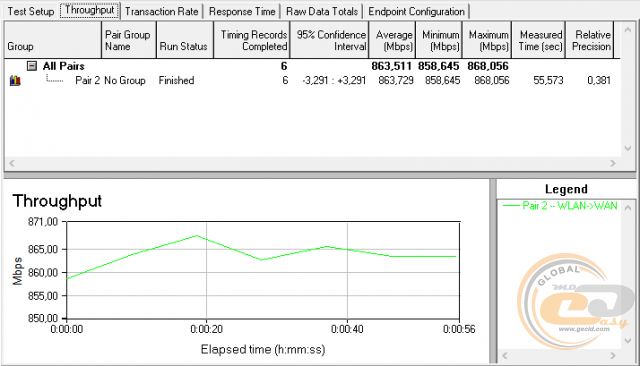Click the Pair Group Name column header
640x366 pixels.
(129, 40)
